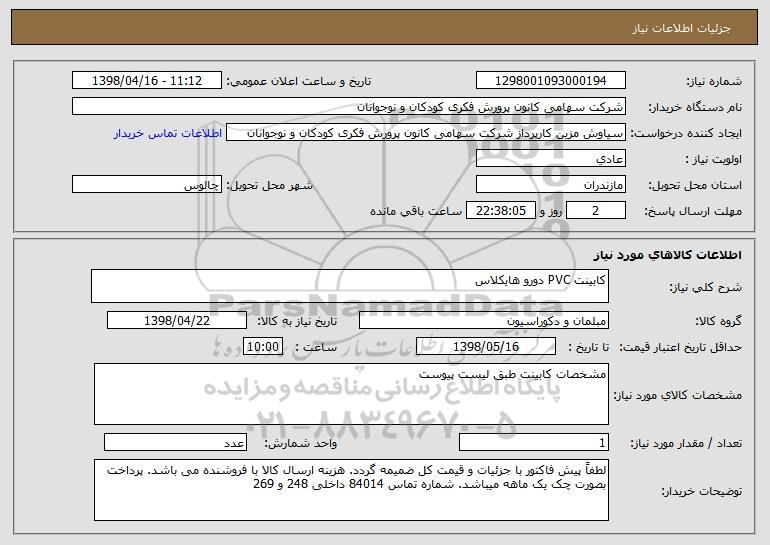
Task: Click the label تاریخ و ساعت اعلان عمومی
Action: point(299,81)
